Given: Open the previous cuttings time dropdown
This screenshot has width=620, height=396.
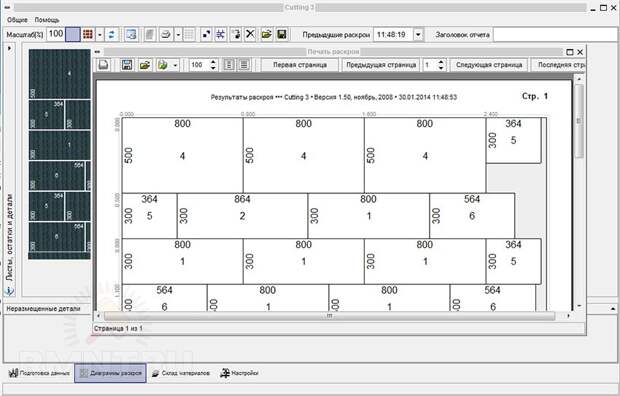Looking at the screenshot, I should 418,35.
